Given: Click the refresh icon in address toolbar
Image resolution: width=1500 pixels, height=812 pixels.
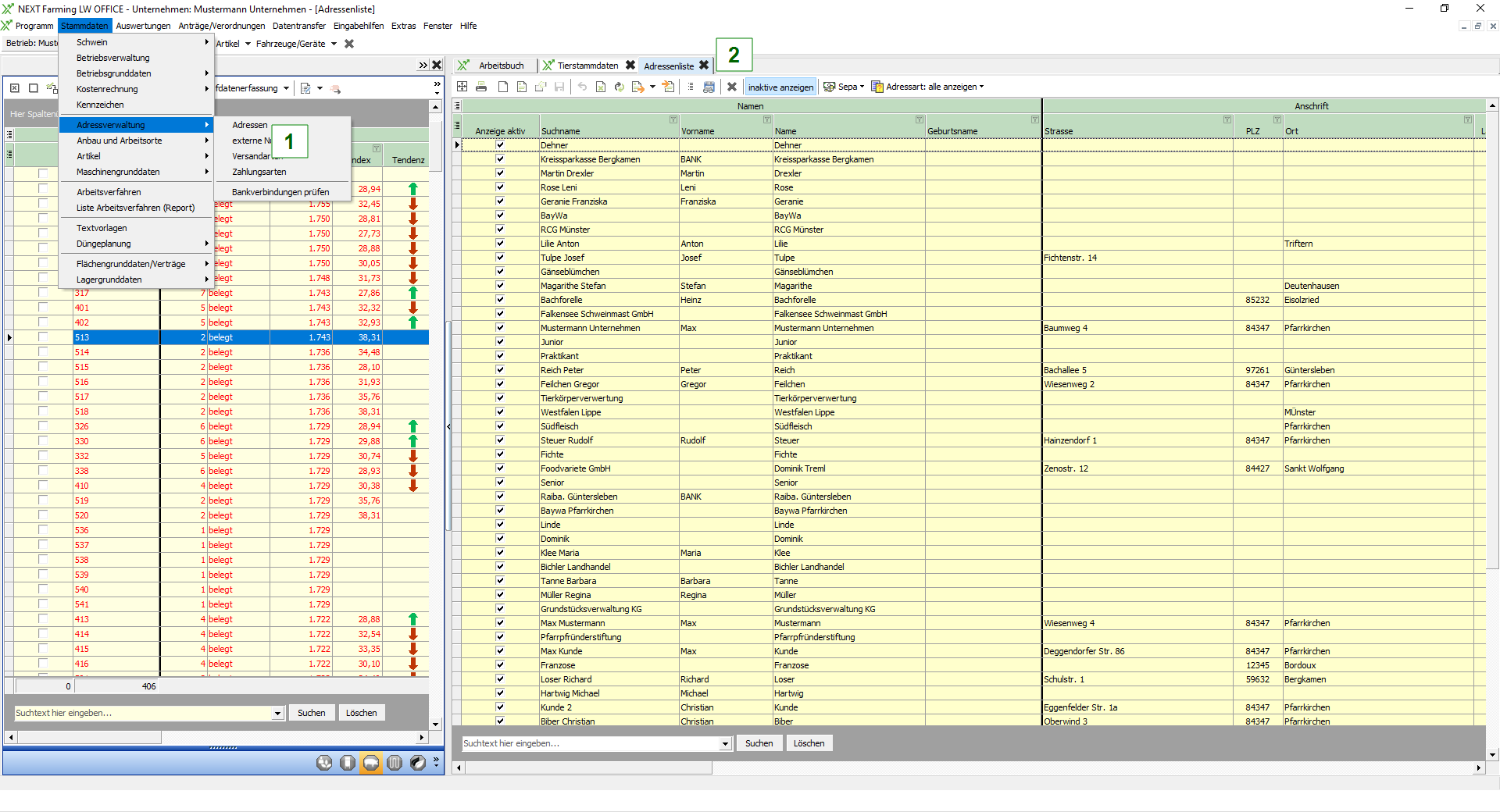Looking at the screenshot, I should [x=619, y=87].
